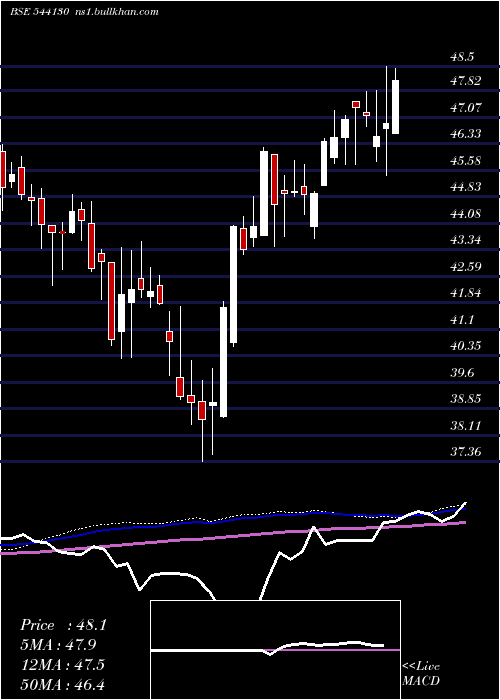The image size is (500, 700).
Task: Click the Price : 48.1 readout
Action: (x=63, y=625)
